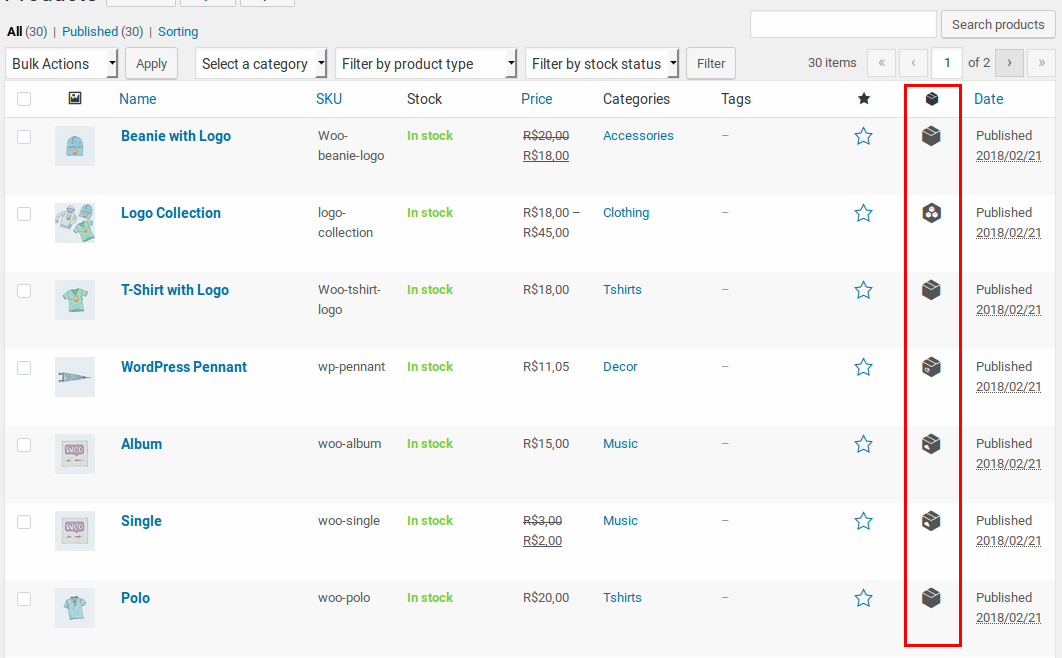Open the WordPress Pennant thumbnail
Image resolution: width=1062 pixels, height=658 pixels.
75,377
